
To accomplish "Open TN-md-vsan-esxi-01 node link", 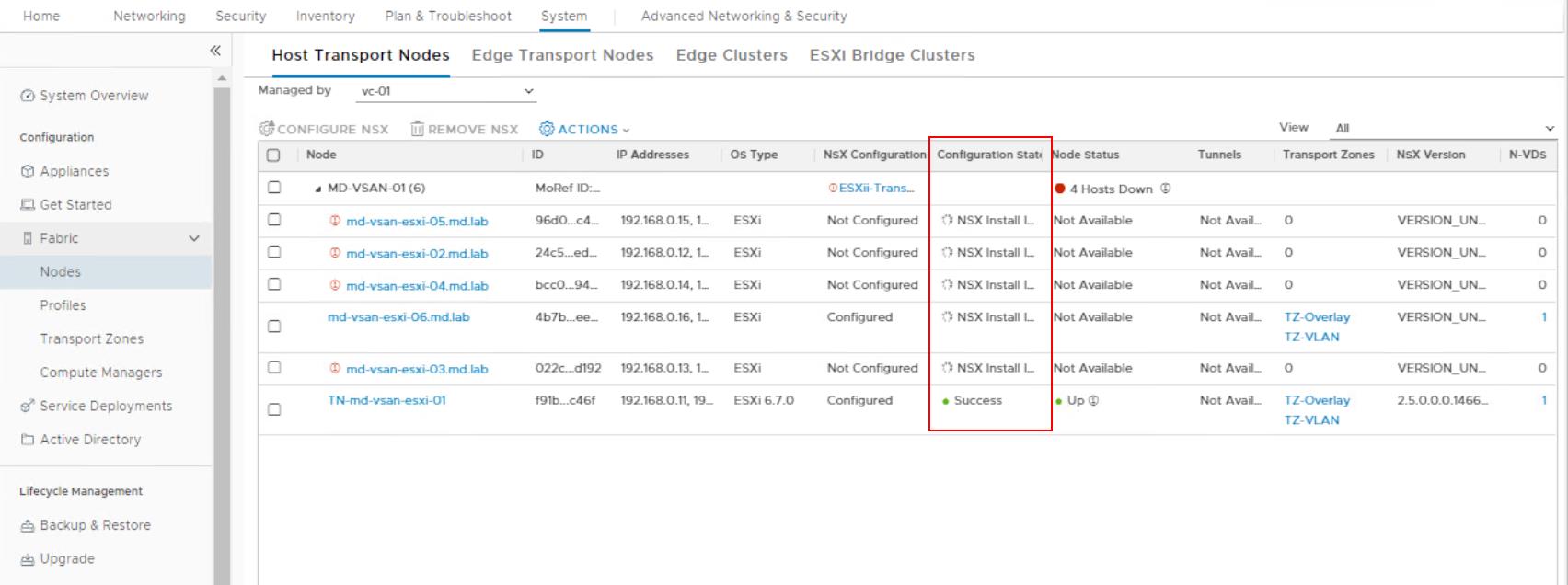I will click(x=386, y=400).
